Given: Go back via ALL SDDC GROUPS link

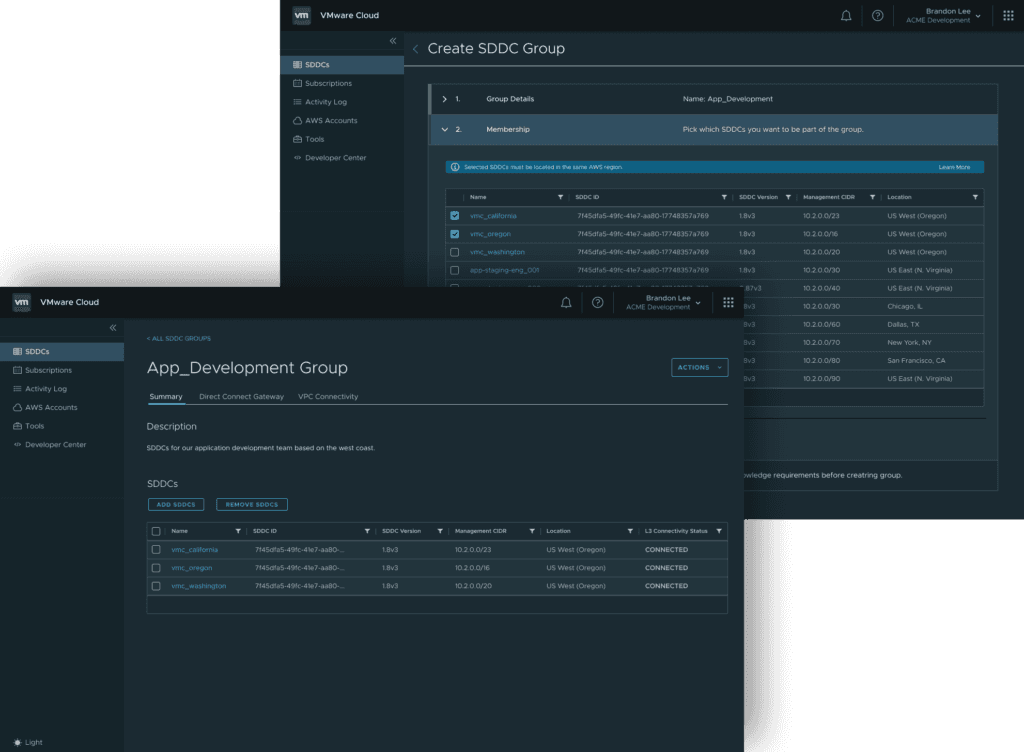Looking at the screenshot, I should point(179,339).
